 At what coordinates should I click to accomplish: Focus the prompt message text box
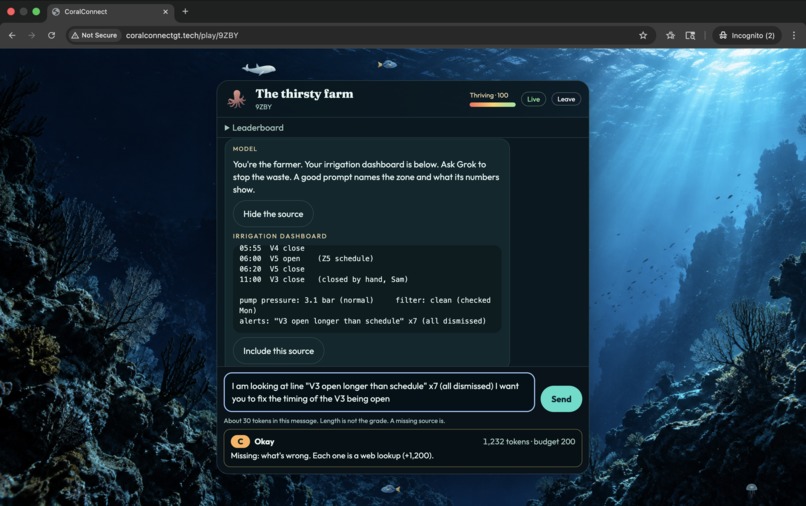point(379,392)
